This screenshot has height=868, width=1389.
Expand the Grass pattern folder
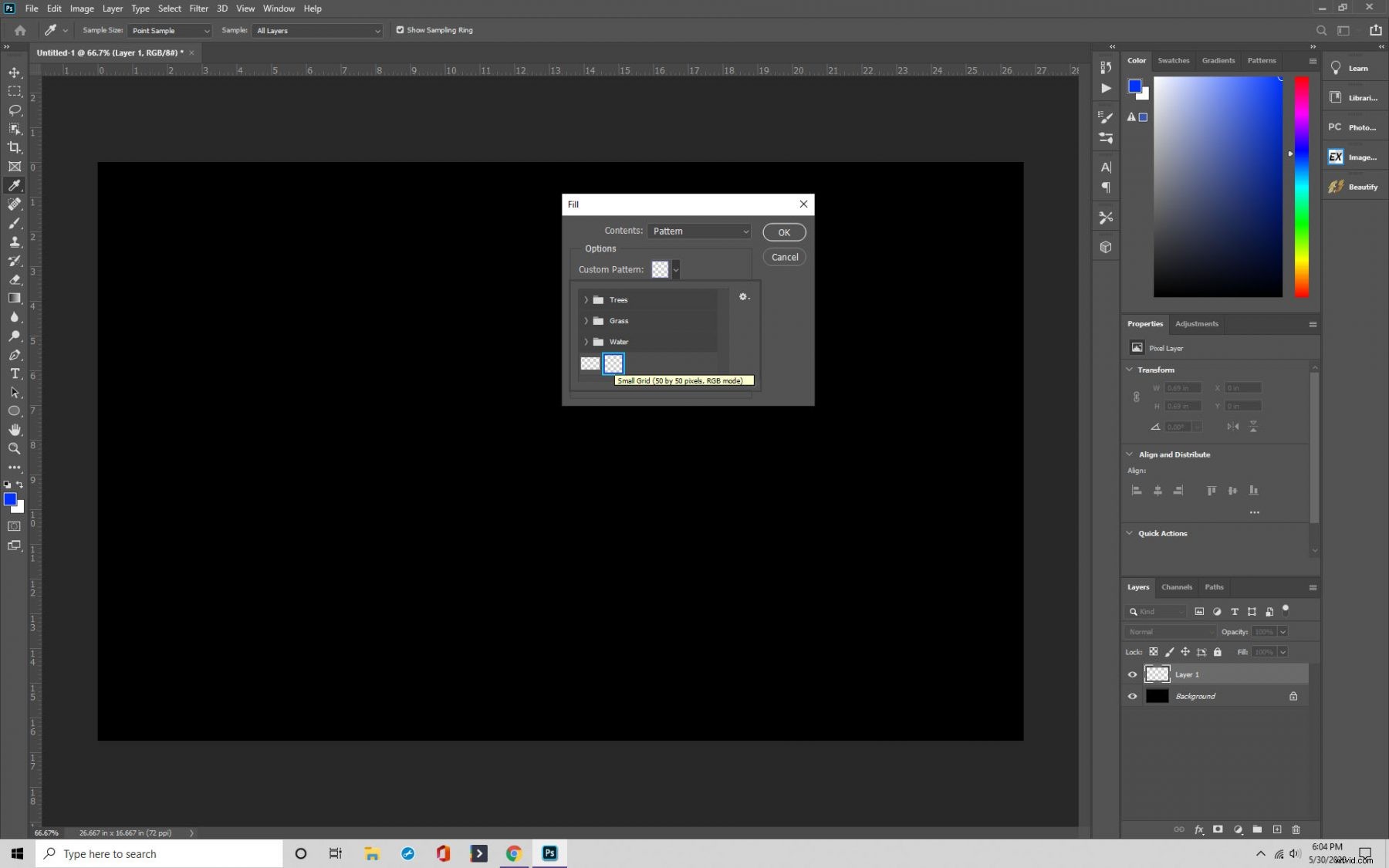coord(587,321)
